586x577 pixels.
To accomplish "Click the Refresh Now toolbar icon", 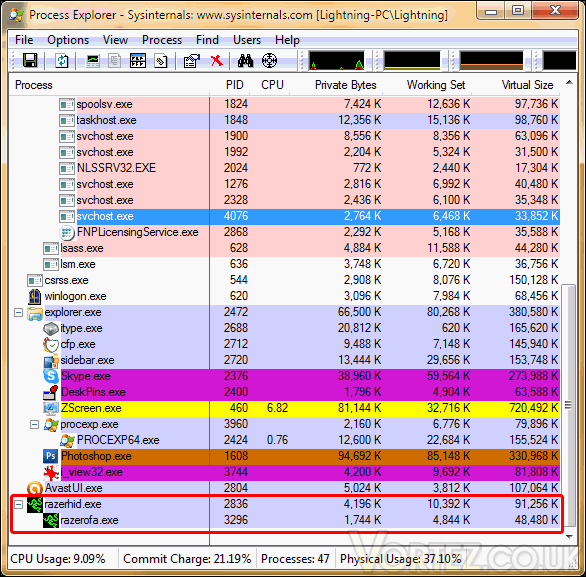I will coord(62,60).
